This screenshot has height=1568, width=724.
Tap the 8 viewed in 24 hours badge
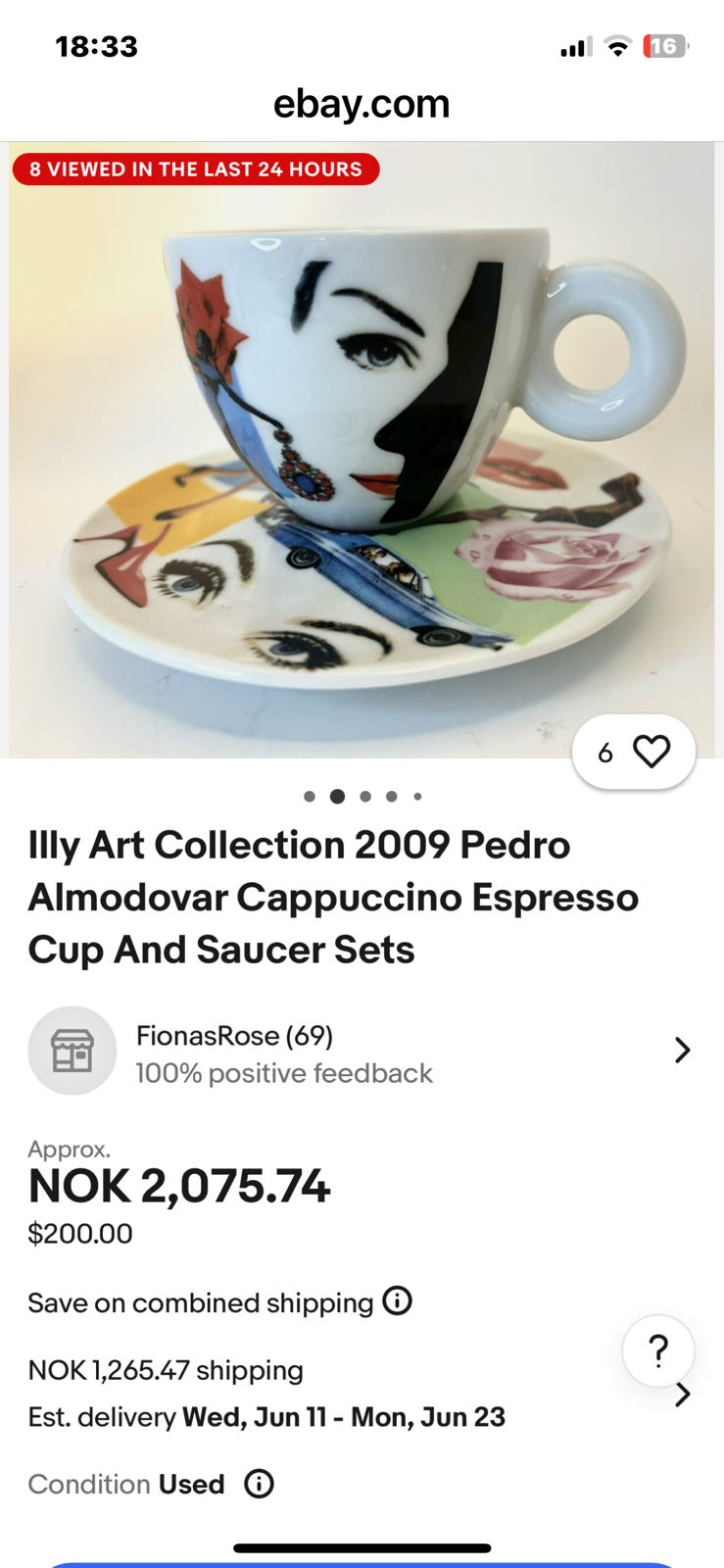click(196, 170)
